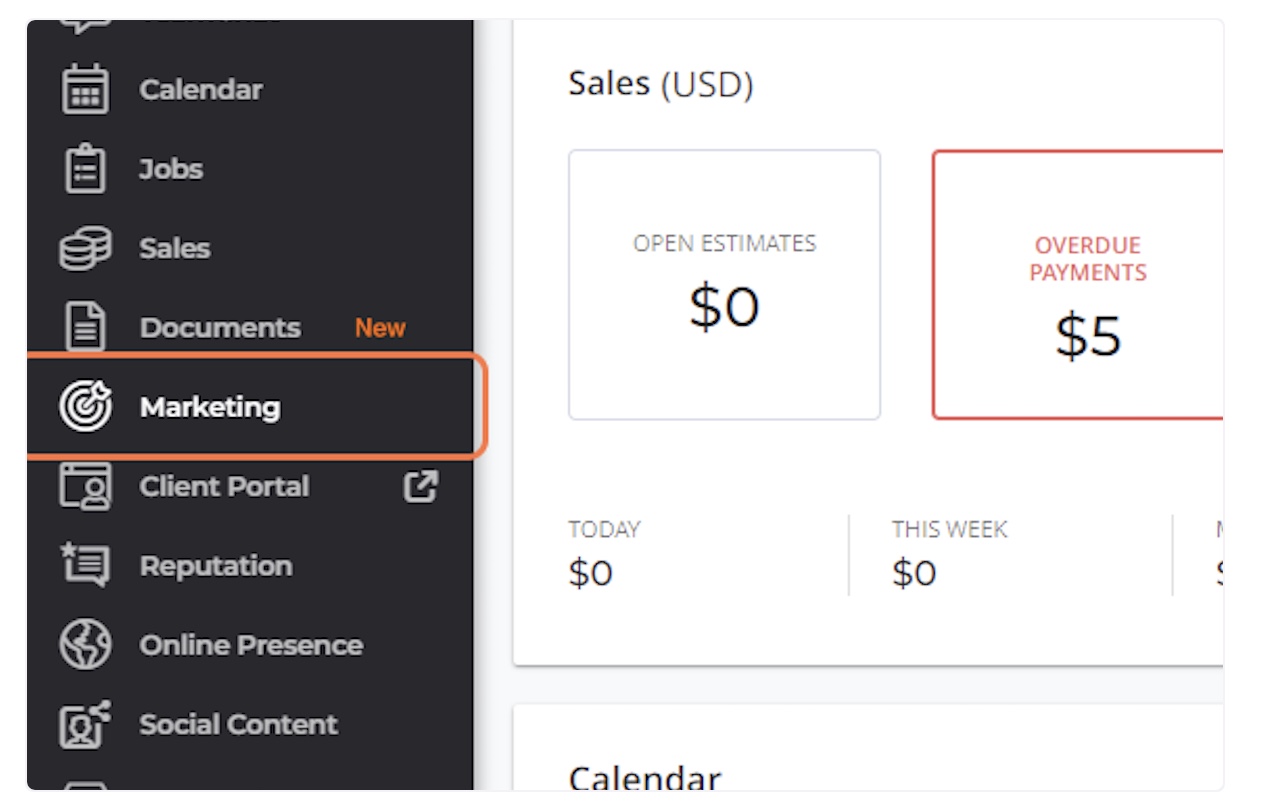Image resolution: width=1268 pixels, height=804 pixels.
Task: Go to the Marketing menu item
Action: 255,407
